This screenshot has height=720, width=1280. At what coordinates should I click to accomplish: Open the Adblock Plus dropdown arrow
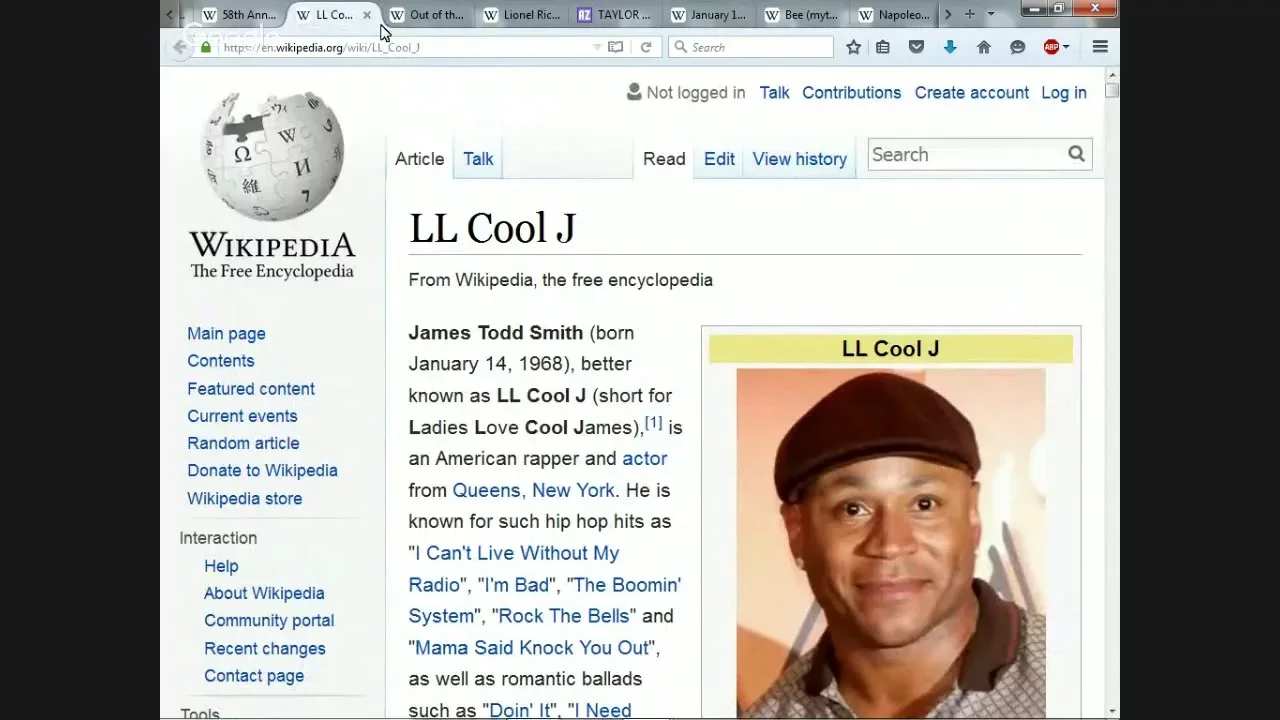(x=1066, y=47)
